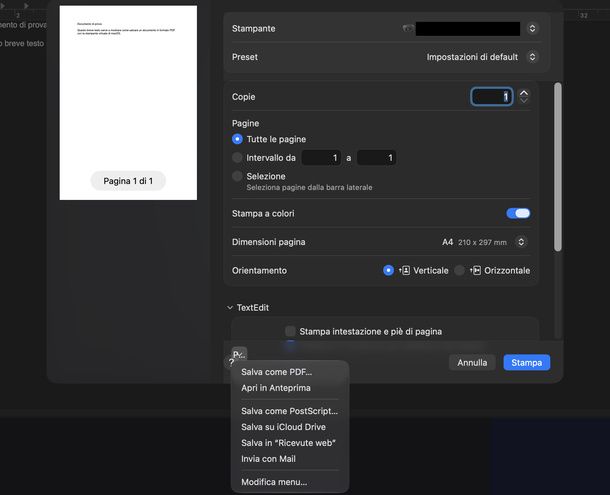Click the printer icon beside Stampante
Viewport: 610px width, 495px height.
pyautogui.click(x=408, y=28)
